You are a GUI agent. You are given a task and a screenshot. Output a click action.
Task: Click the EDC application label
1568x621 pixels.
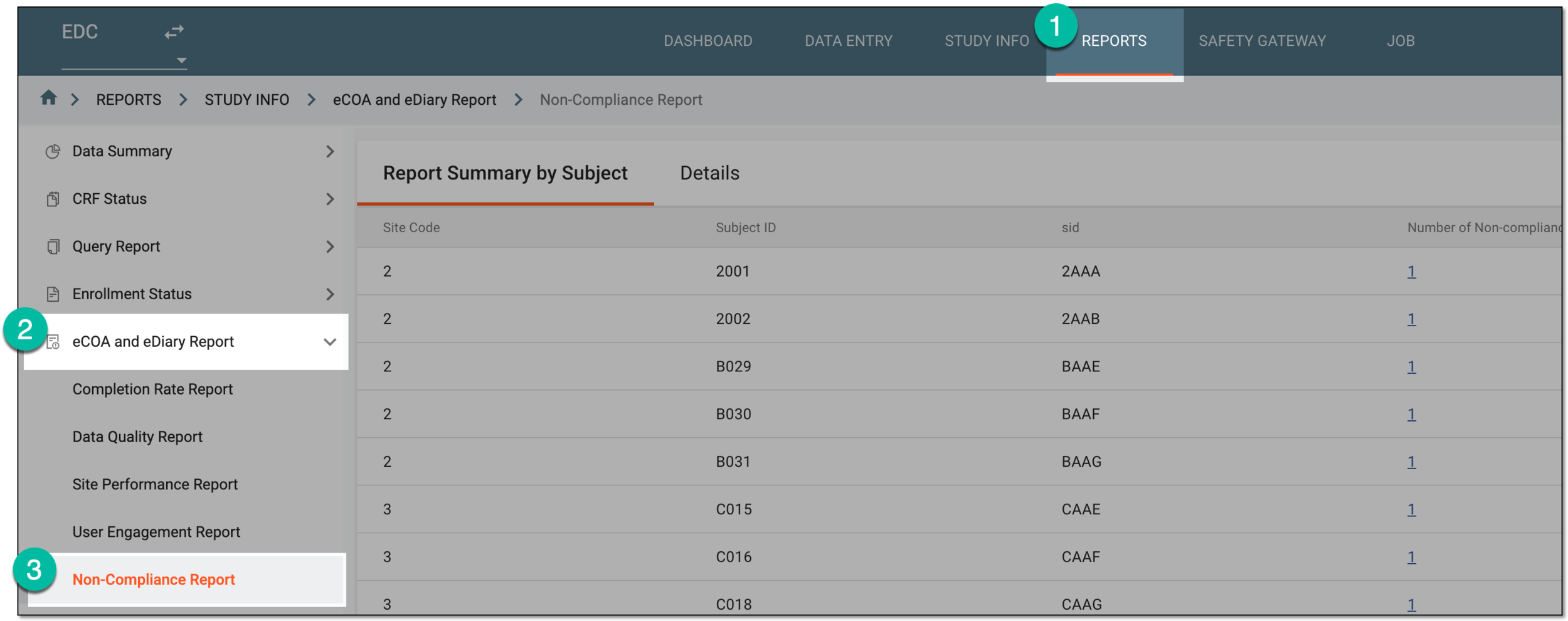80,32
